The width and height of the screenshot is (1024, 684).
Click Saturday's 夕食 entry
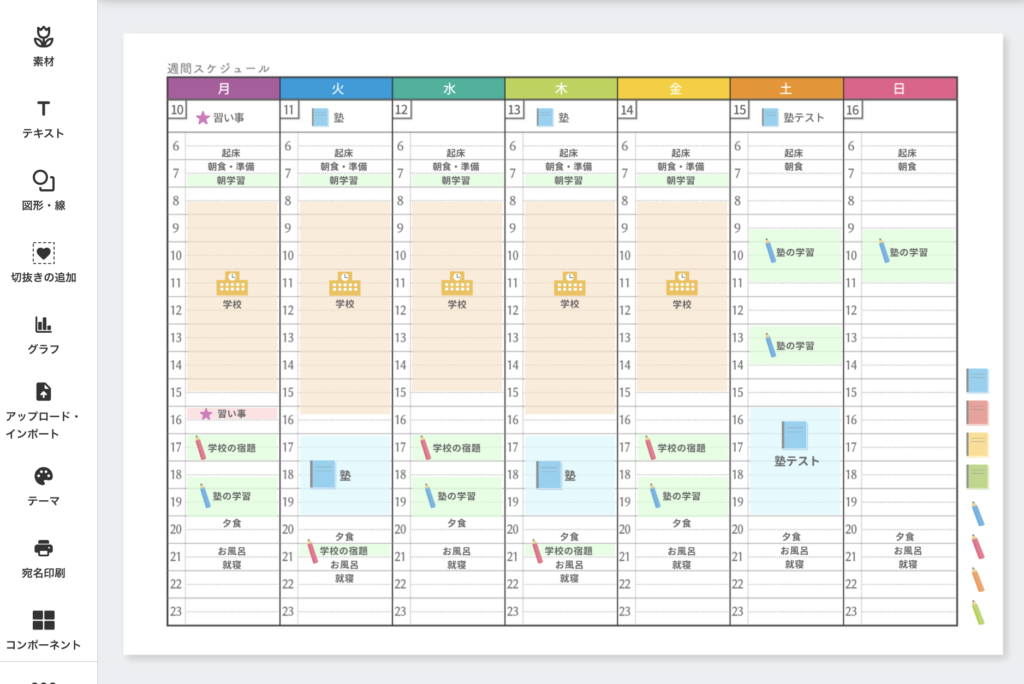(x=792, y=536)
